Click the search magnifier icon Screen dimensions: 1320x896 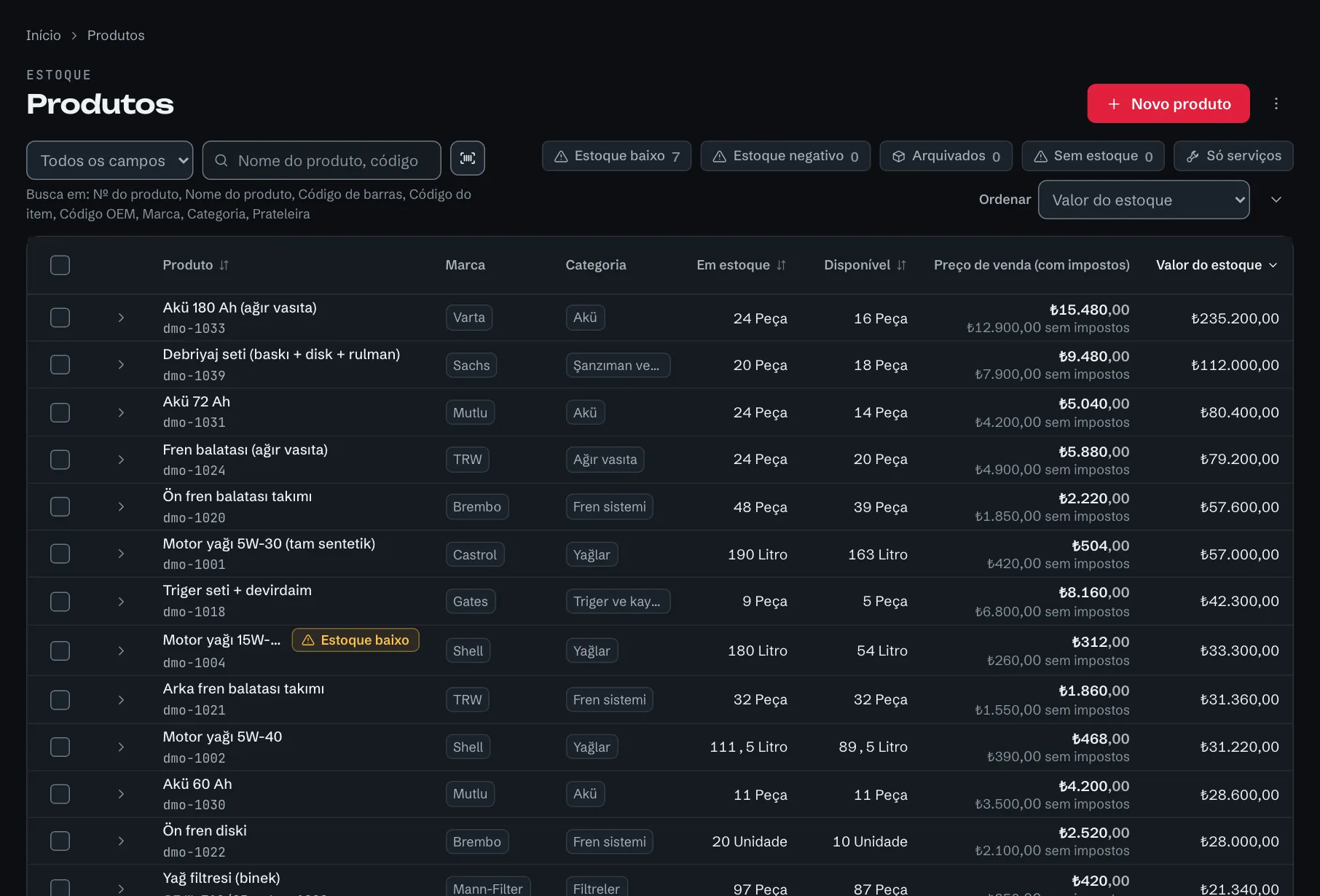click(221, 160)
